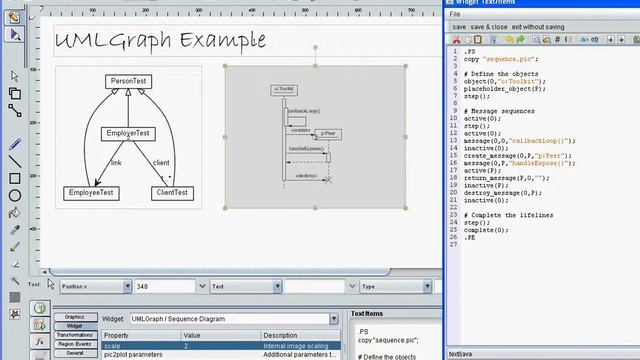Click the horizontal canvas scrollbar
Viewport: 640px width, 360px height.
pos(220,271)
